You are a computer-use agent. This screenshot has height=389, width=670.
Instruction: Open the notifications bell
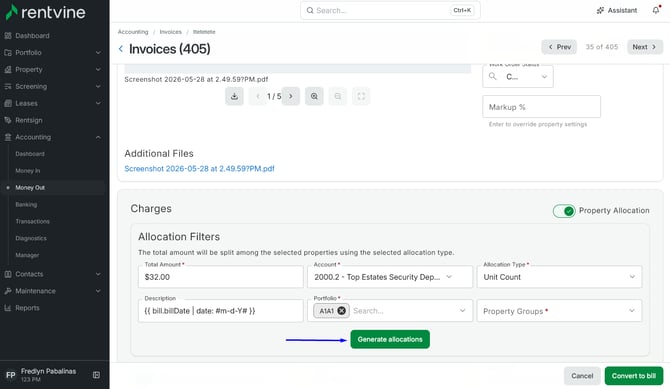[656, 10]
